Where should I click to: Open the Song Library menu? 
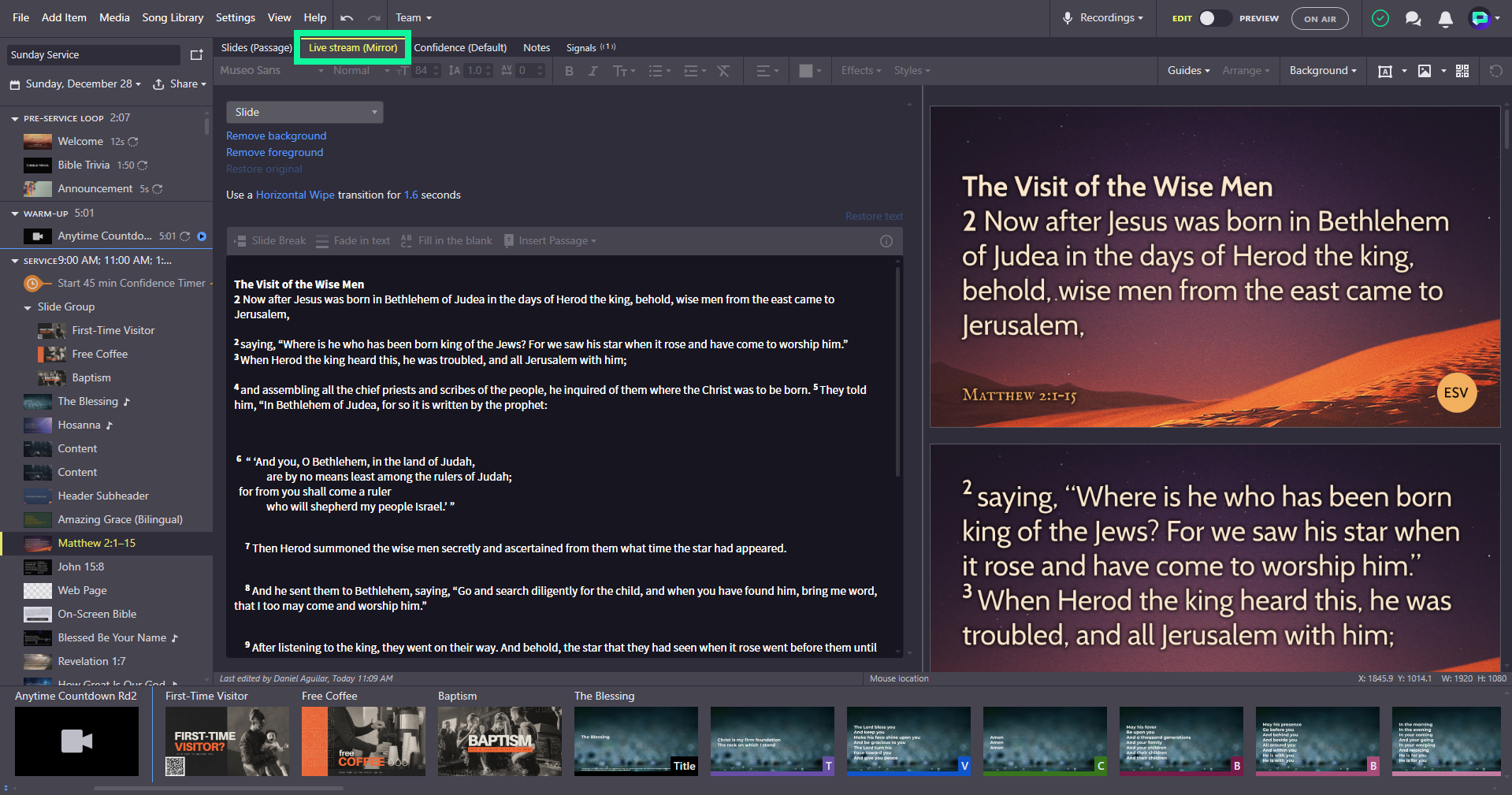[173, 17]
